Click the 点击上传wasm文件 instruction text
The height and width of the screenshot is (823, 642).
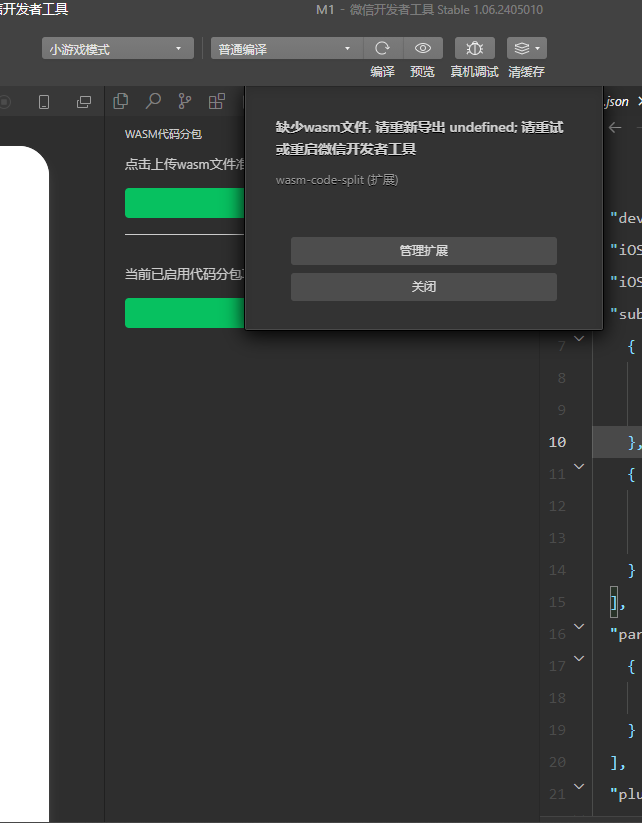pos(184,165)
